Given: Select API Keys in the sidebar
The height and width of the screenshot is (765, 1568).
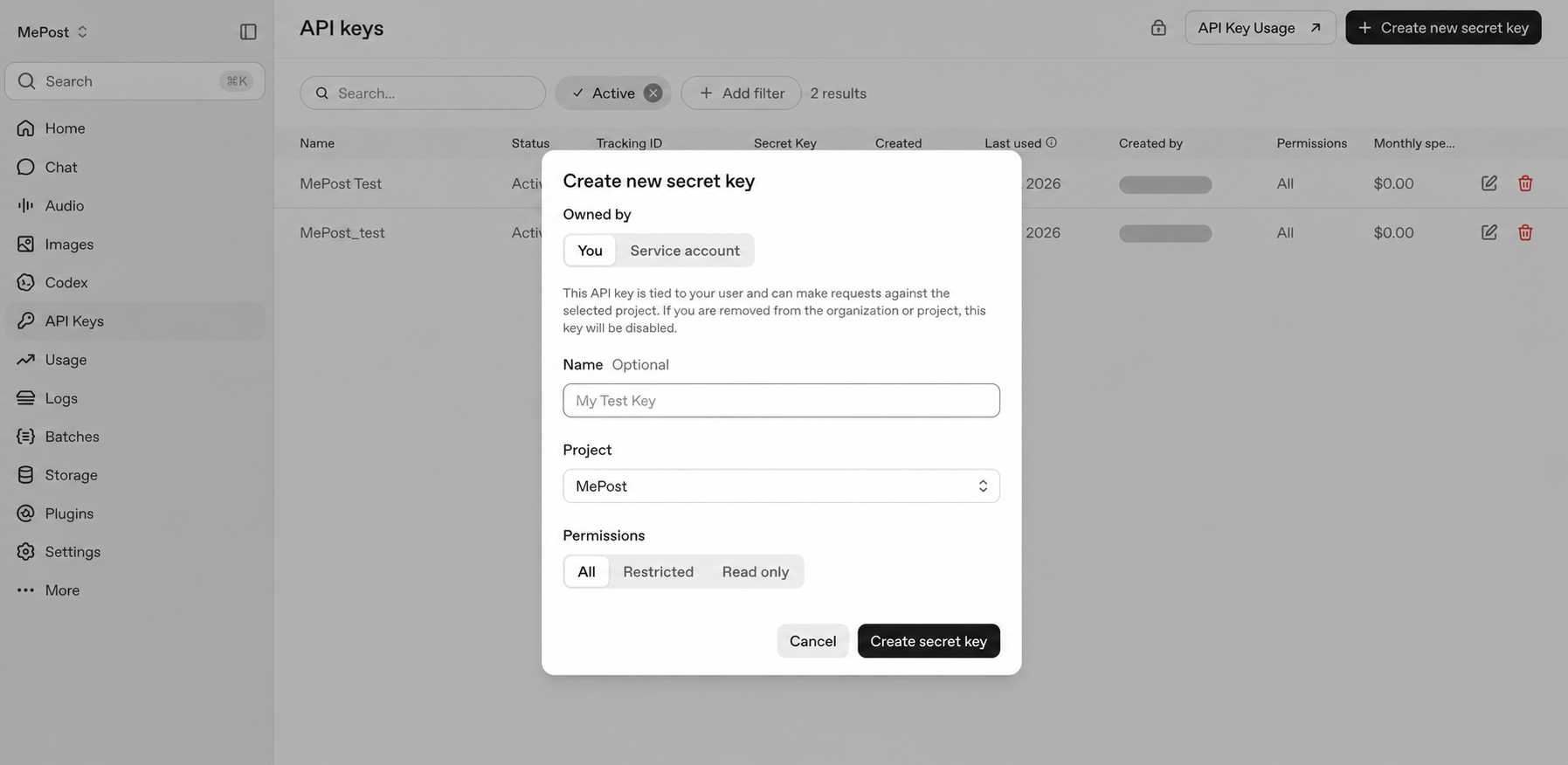Looking at the screenshot, I should [135, 320].
